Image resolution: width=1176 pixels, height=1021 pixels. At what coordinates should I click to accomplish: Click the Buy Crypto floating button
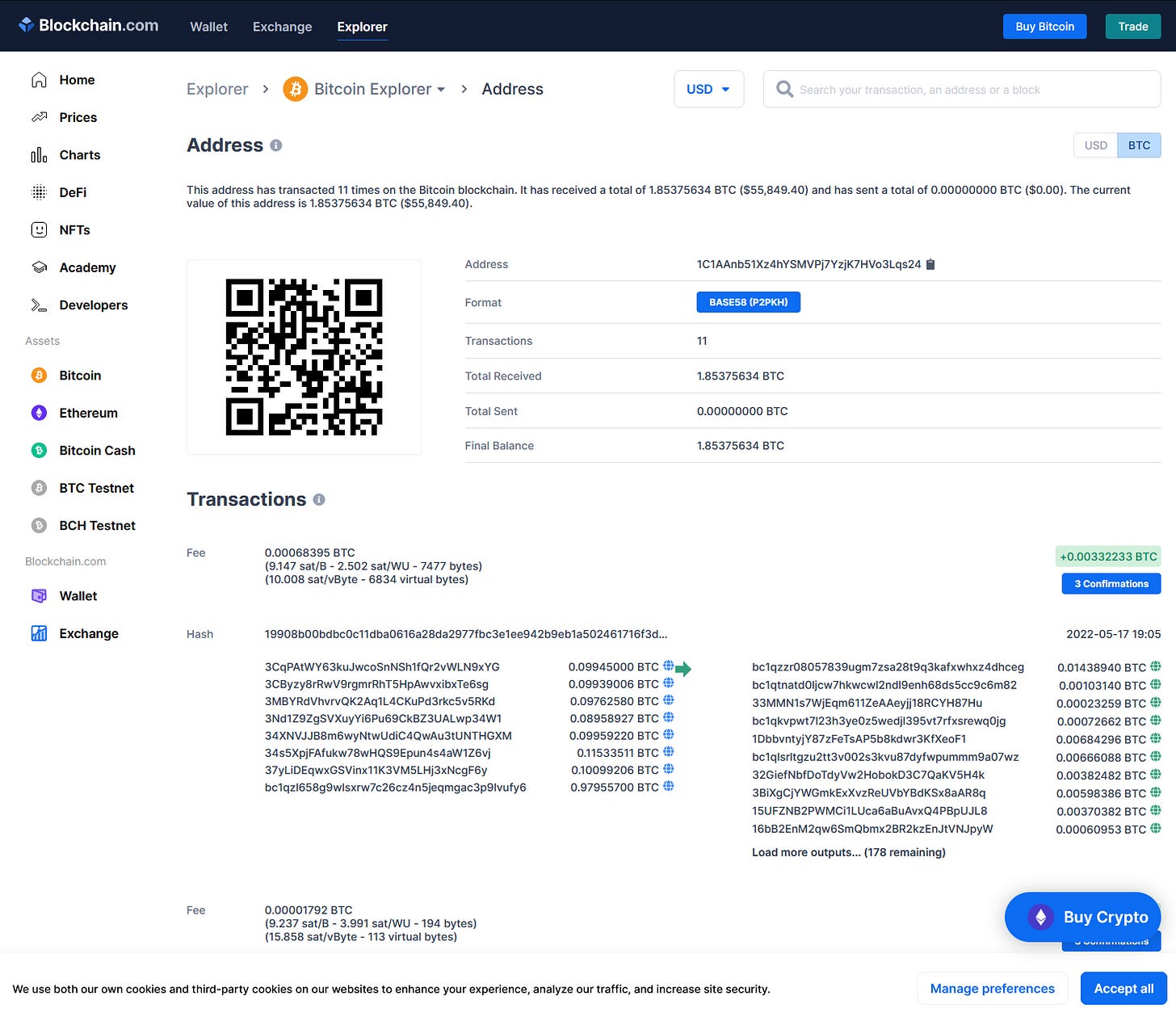click(x=1082, y=917)
